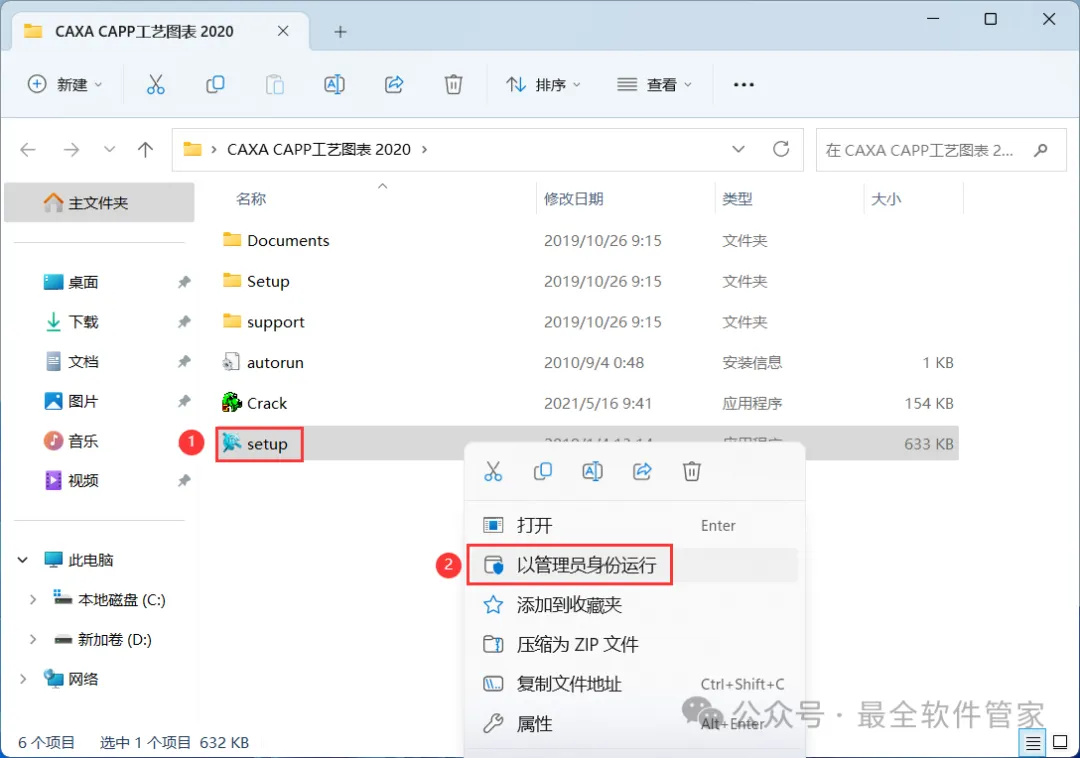Expand the 网络 node
The image size is (1080, 758).
23,680
